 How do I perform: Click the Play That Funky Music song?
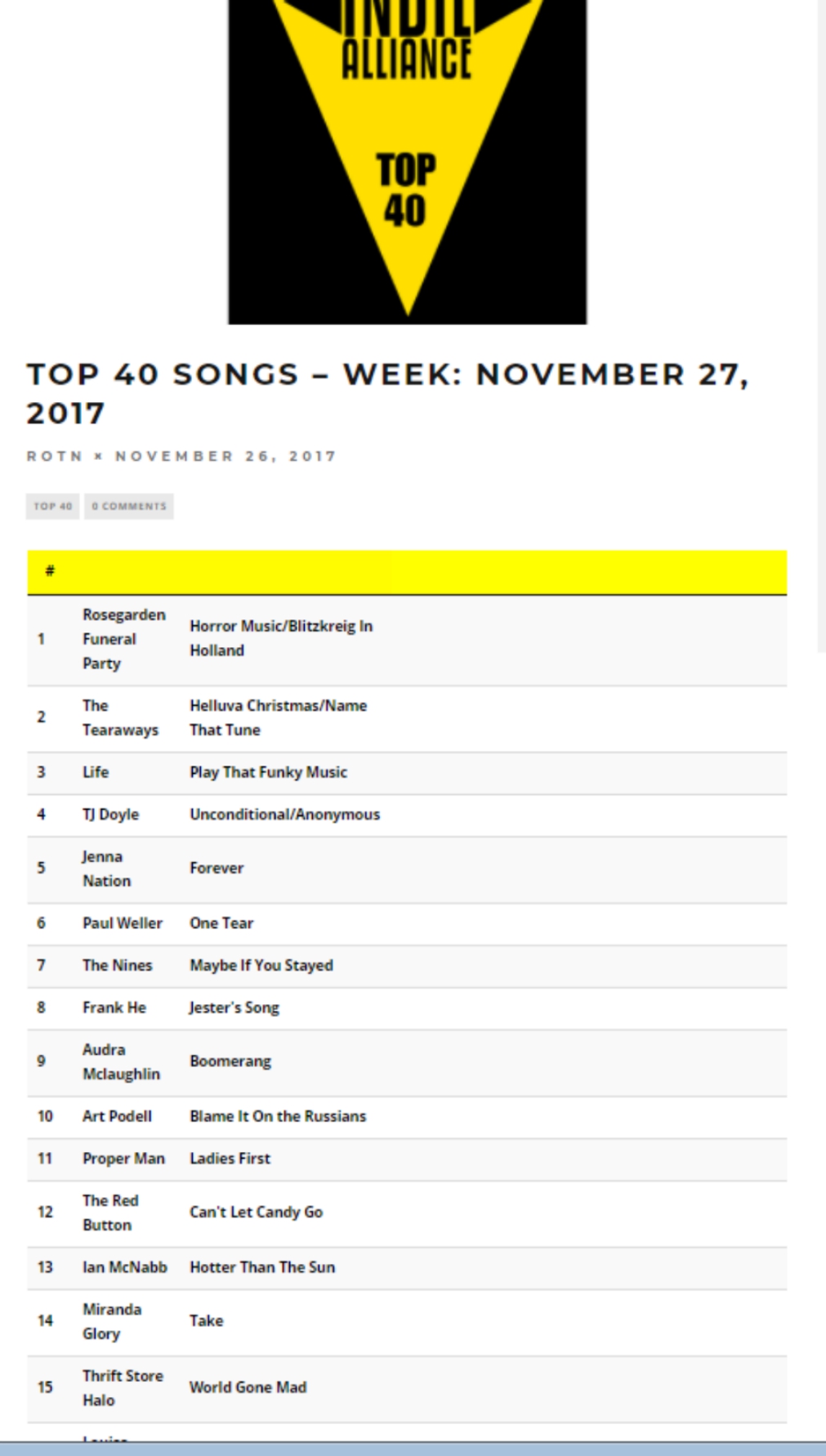(268, 772)
